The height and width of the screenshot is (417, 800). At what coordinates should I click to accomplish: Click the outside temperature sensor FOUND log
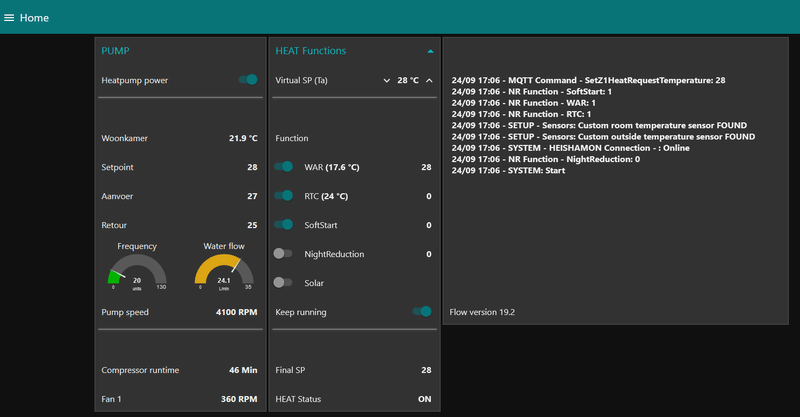(x=603, y=136)
